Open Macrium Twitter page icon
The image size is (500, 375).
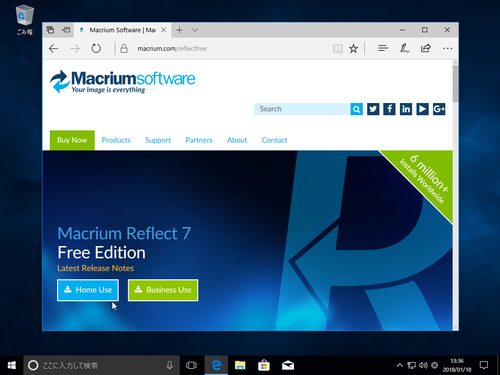tap(373, 109)
